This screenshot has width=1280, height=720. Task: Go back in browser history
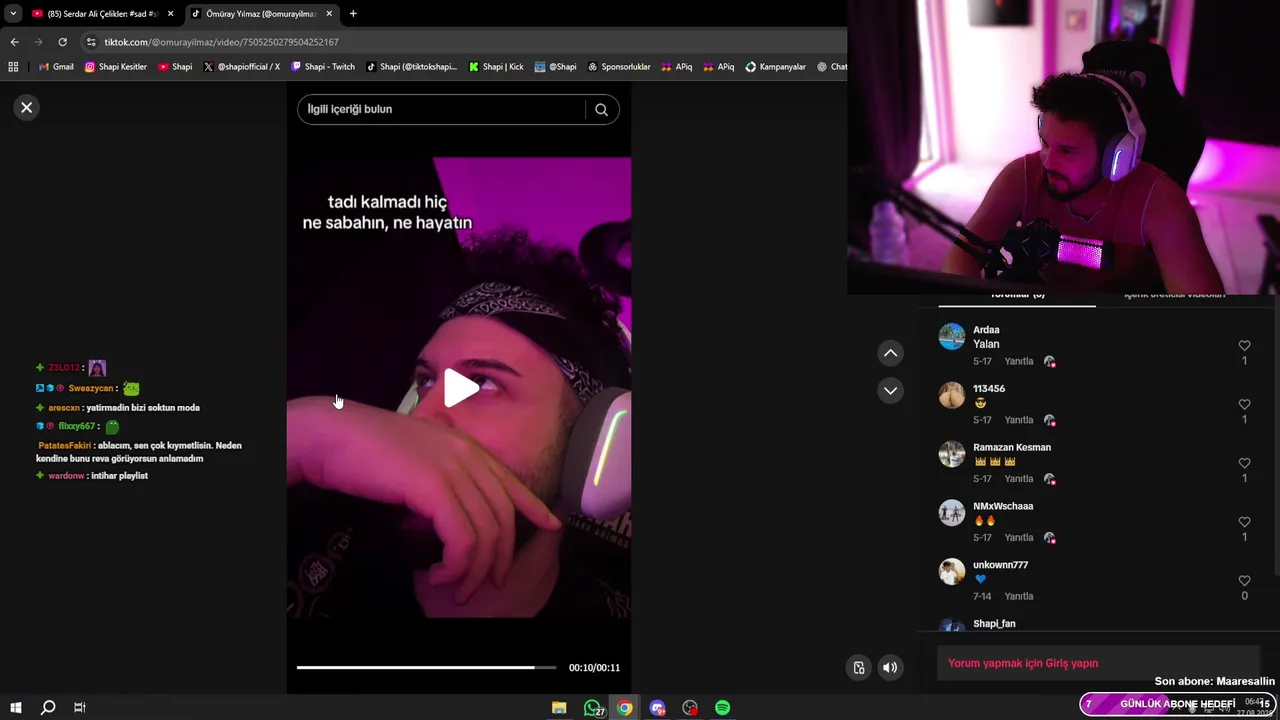14,42
